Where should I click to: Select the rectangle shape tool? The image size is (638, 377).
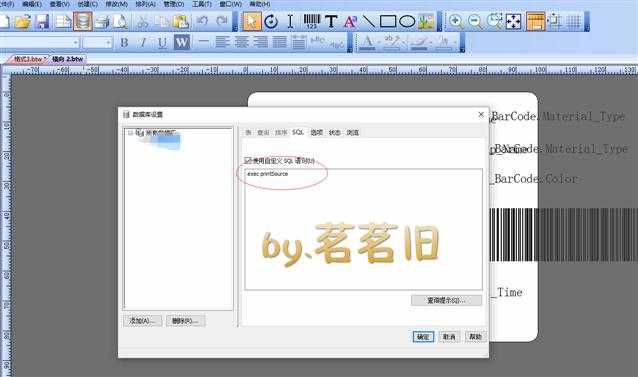pyautogui.click(x=388, y=21)
